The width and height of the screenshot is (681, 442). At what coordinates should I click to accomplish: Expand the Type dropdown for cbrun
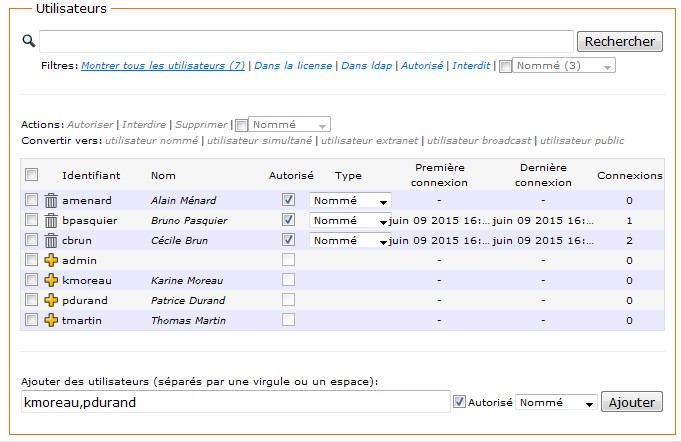pyautogui.click(x=349, y=240)
